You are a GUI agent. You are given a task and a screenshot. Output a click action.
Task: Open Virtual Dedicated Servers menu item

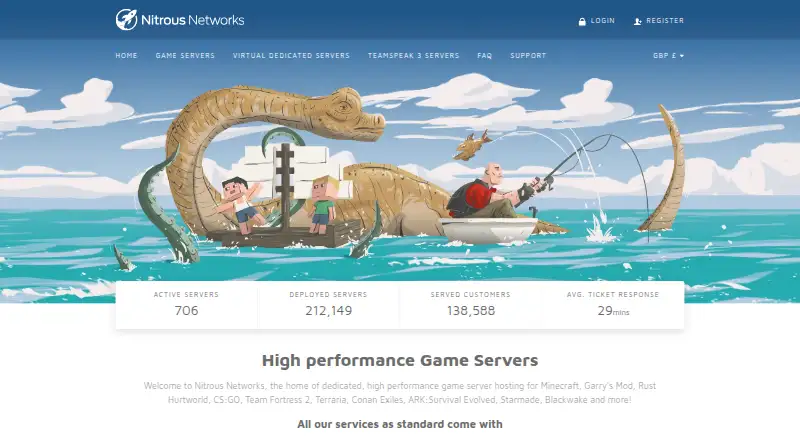click(x=291, y=56)
